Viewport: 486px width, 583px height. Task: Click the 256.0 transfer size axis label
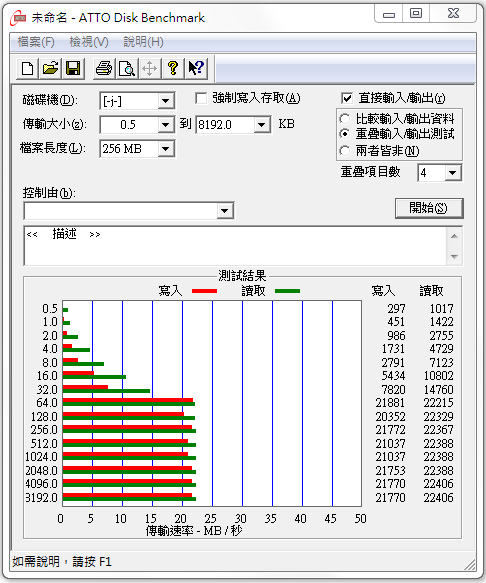(44, 430)
